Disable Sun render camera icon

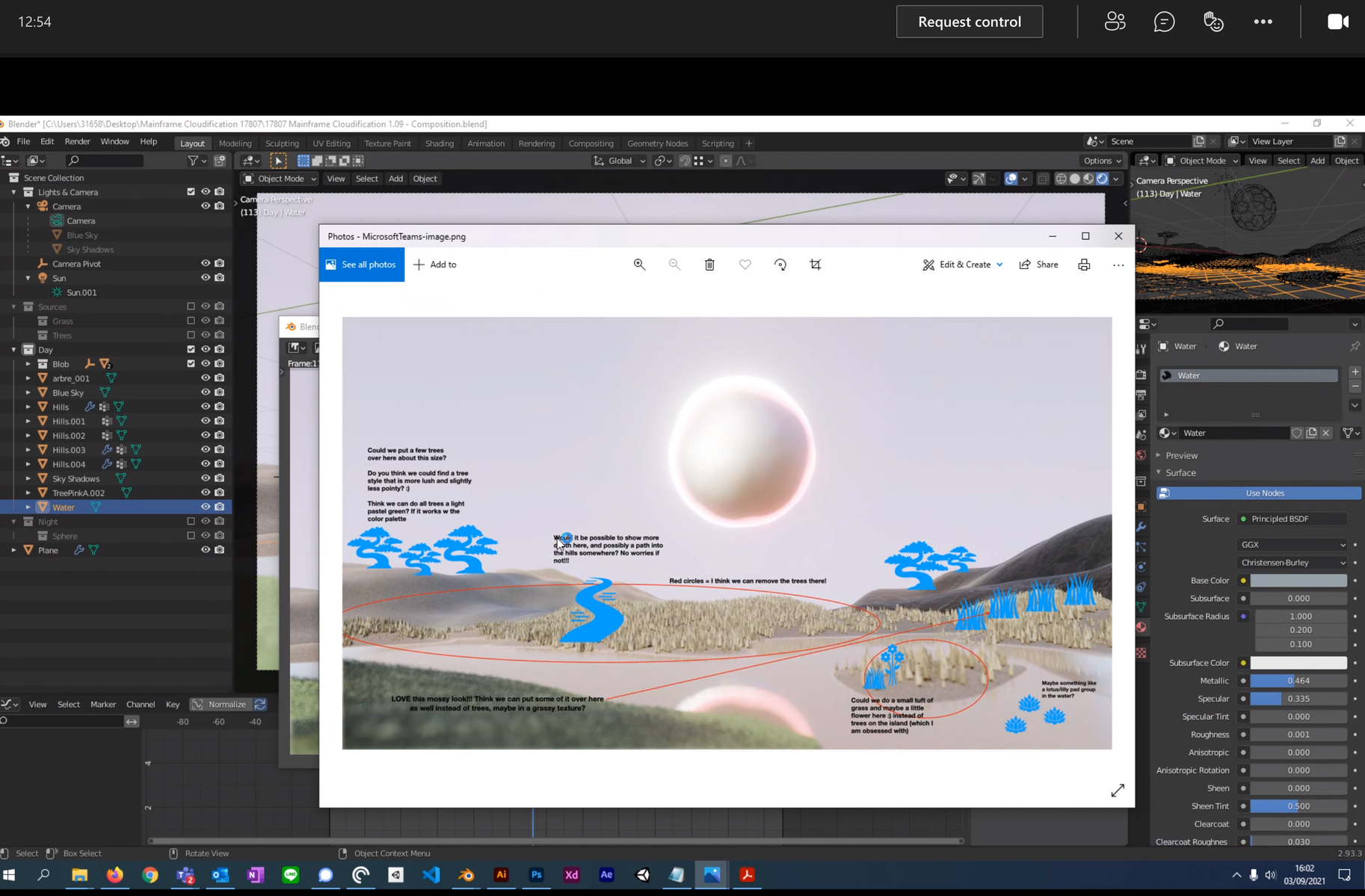(220, 278)
